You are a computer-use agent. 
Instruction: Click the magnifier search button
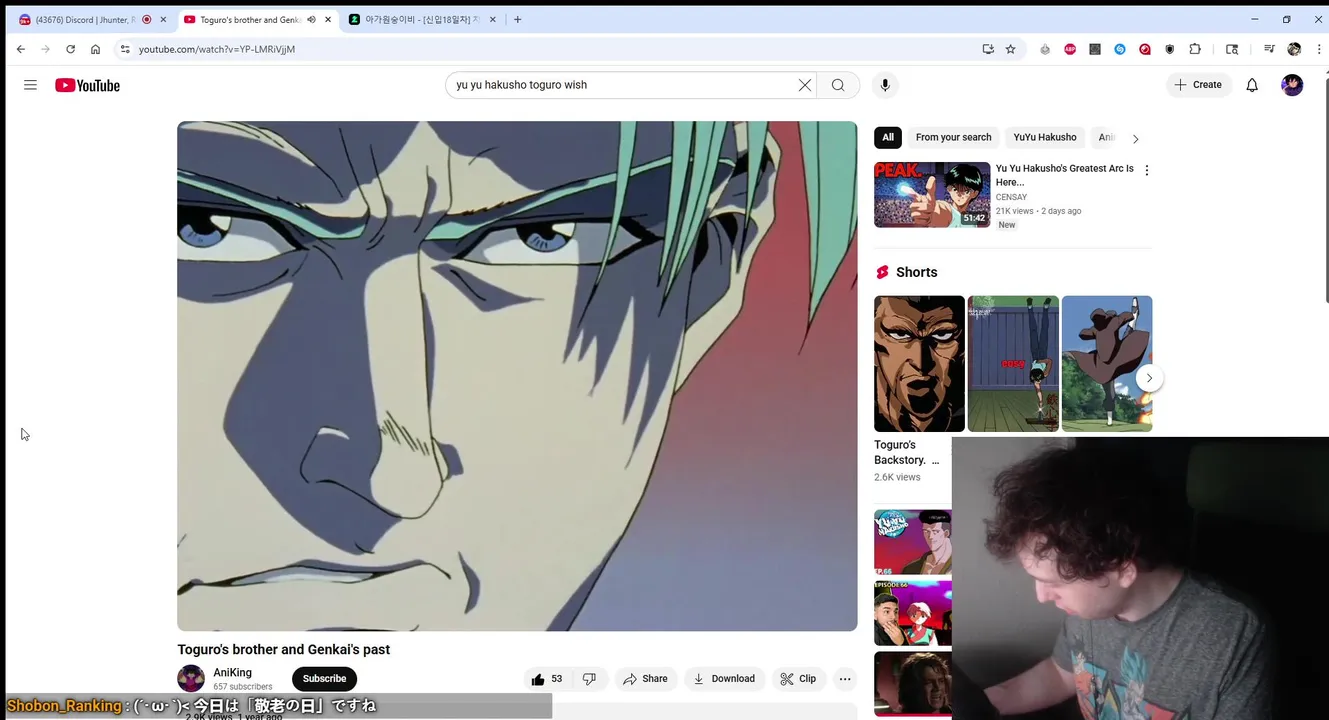click(838, 85)
